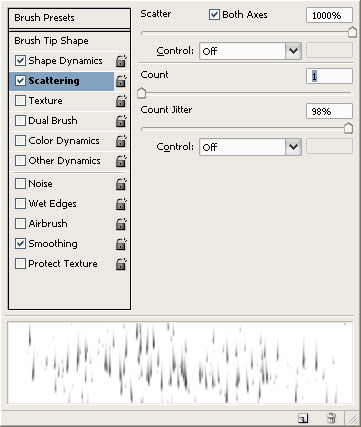Click the Scatter 1000% value field

[x=329, y=15]
